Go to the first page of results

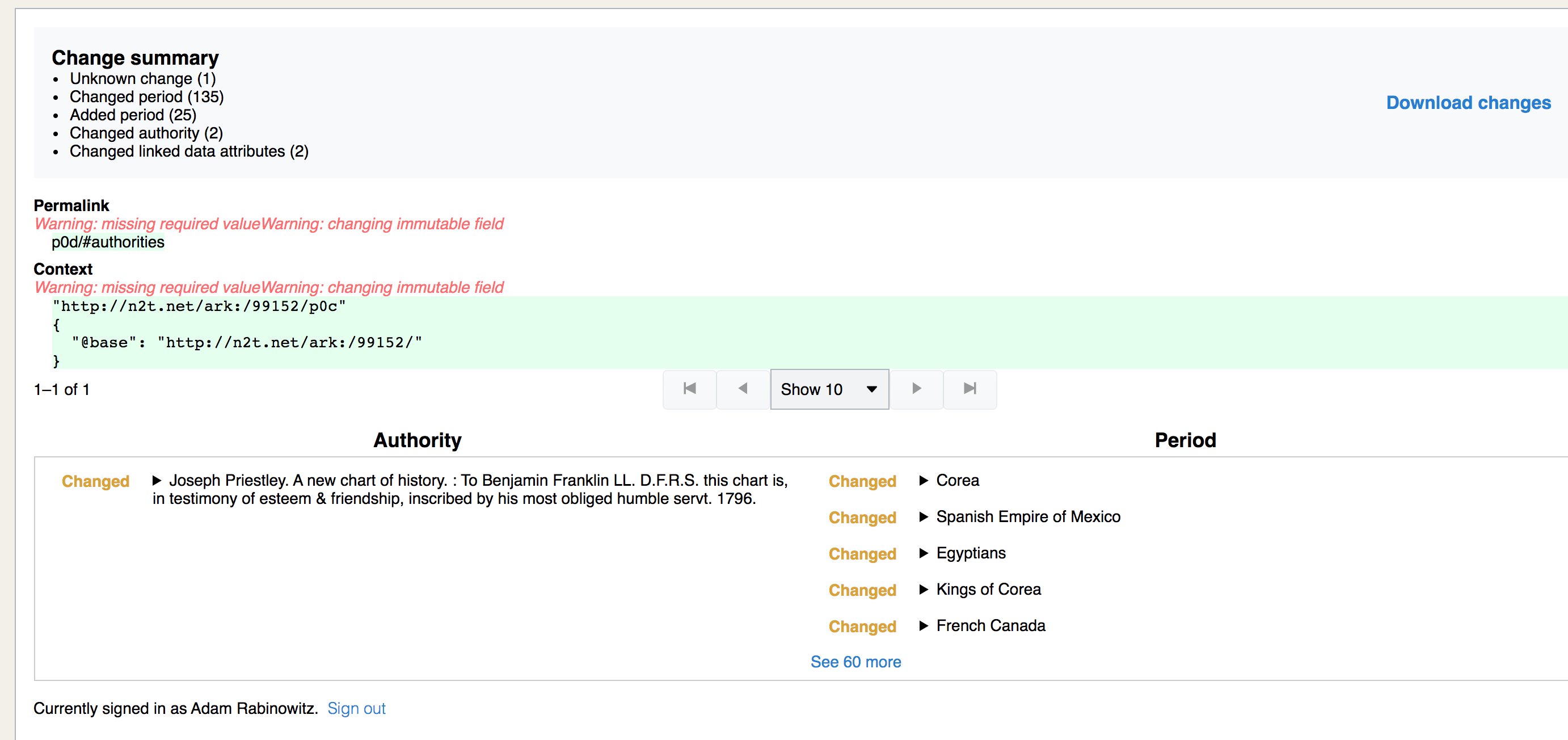[689, 389]
